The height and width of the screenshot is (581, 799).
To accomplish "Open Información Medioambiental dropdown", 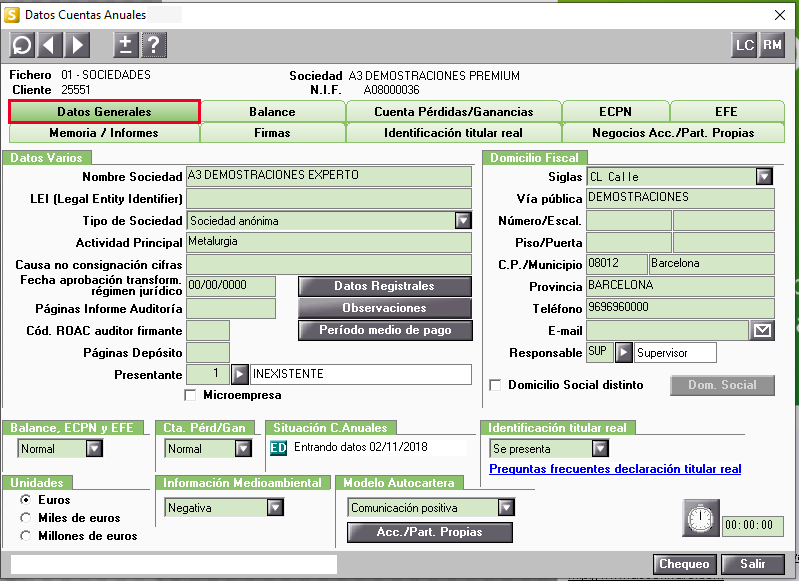I will [275, 508].
